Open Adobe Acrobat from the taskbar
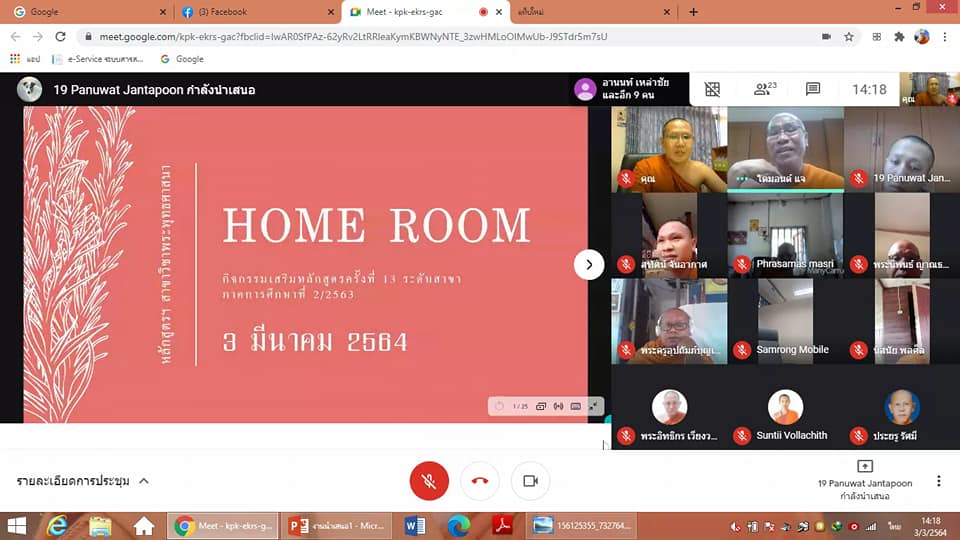 pos(502,526)
